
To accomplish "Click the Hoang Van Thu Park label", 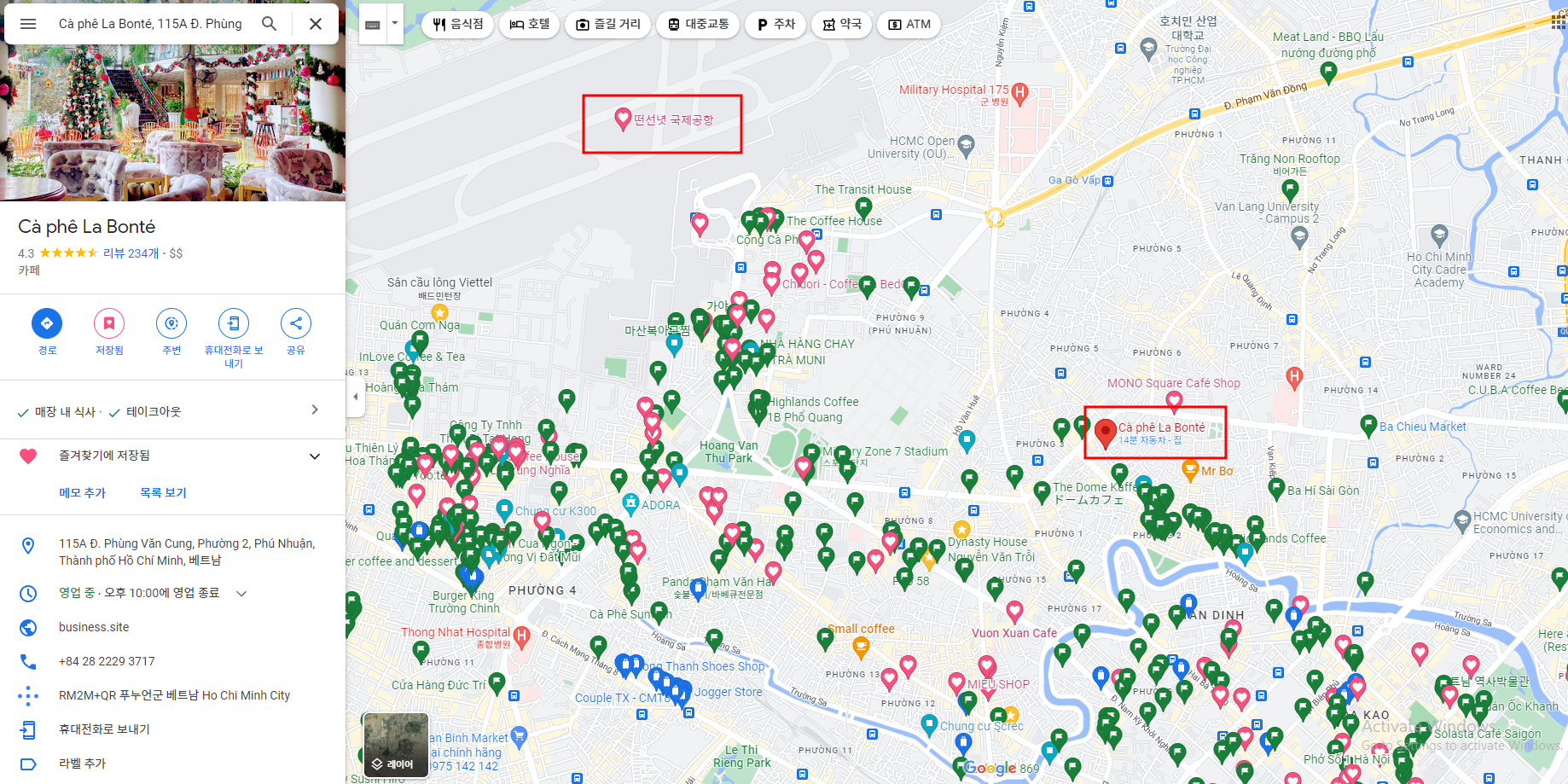I will click(729, 451).
